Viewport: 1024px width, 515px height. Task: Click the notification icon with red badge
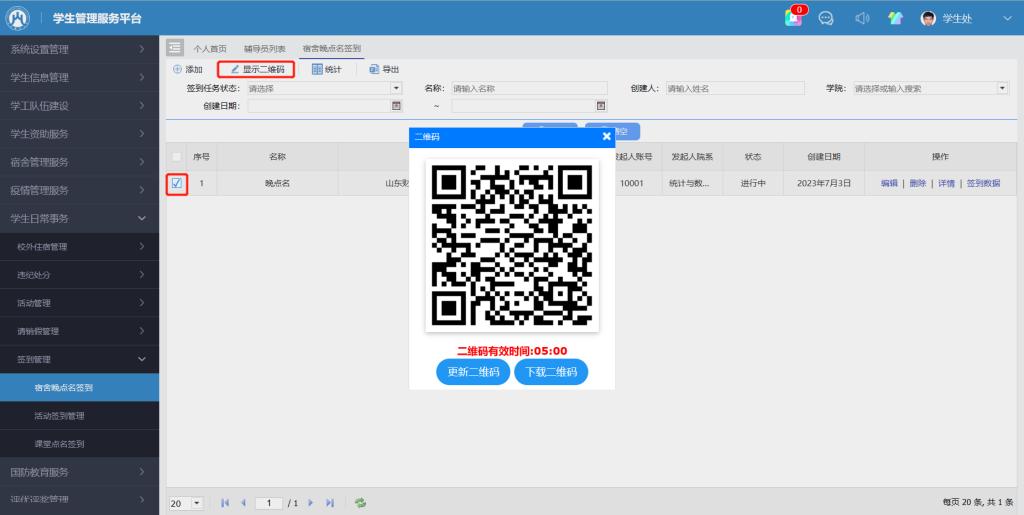click(794, 18)
